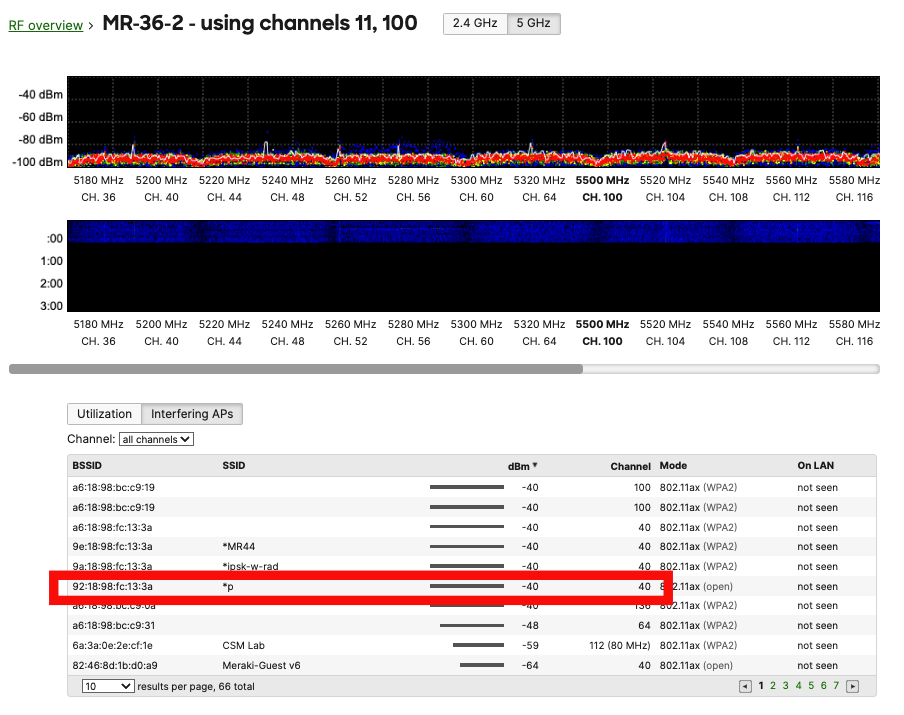Jump to results page 2
This screenshot has width=904, height=715.
pyautogui.click(x=773, y=686)
